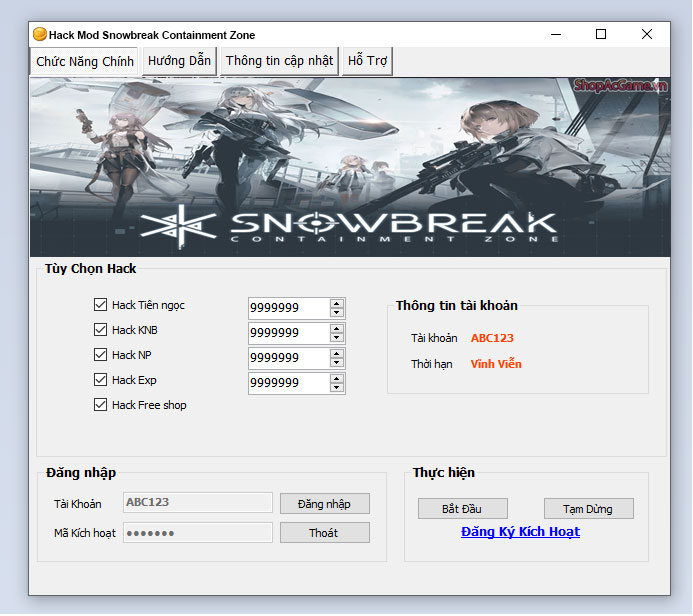Click the Đăng nhập button
Viewport: 693px width, 616px height.
(325, 504)
